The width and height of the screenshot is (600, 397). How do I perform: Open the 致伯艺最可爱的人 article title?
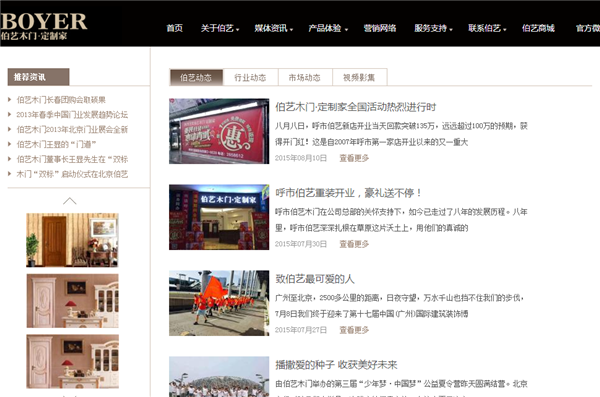click(315, 279)
